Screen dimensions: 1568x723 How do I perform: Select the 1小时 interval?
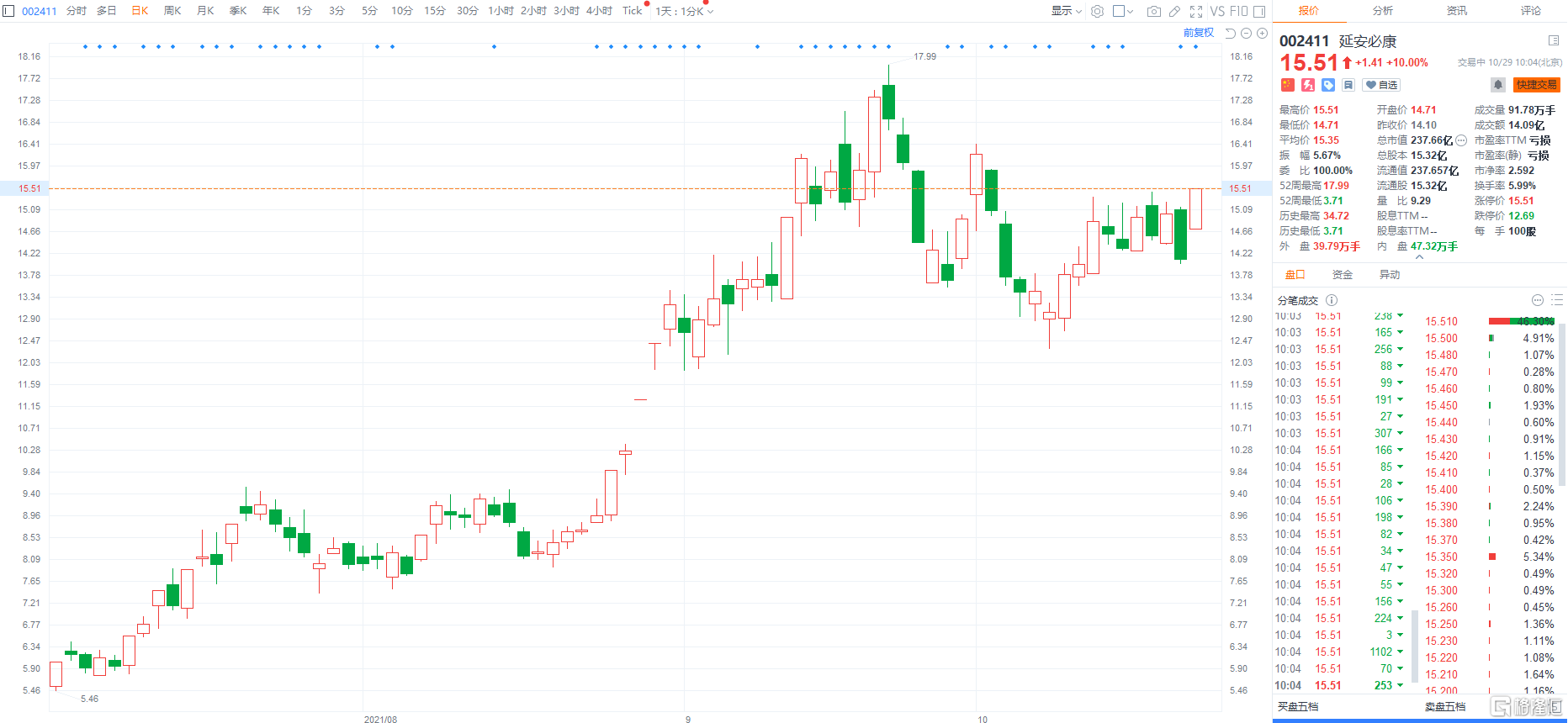click(501, 11)
